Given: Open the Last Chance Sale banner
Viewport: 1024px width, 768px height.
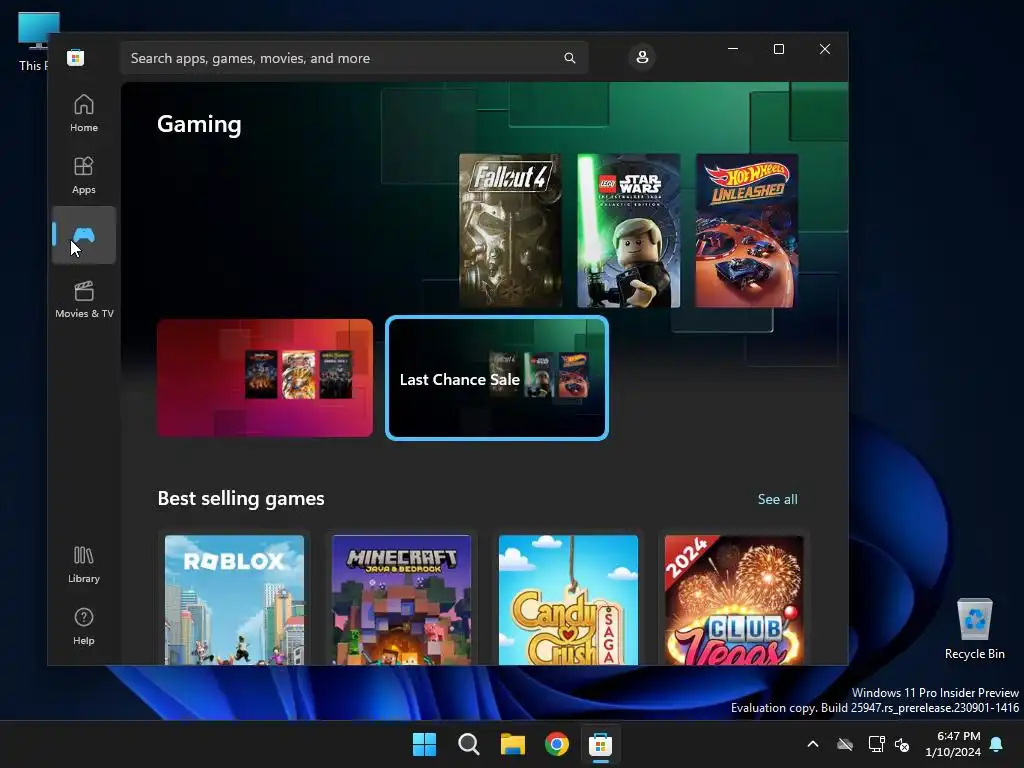Looking at the screenshot, I should [x=497, y=378].
